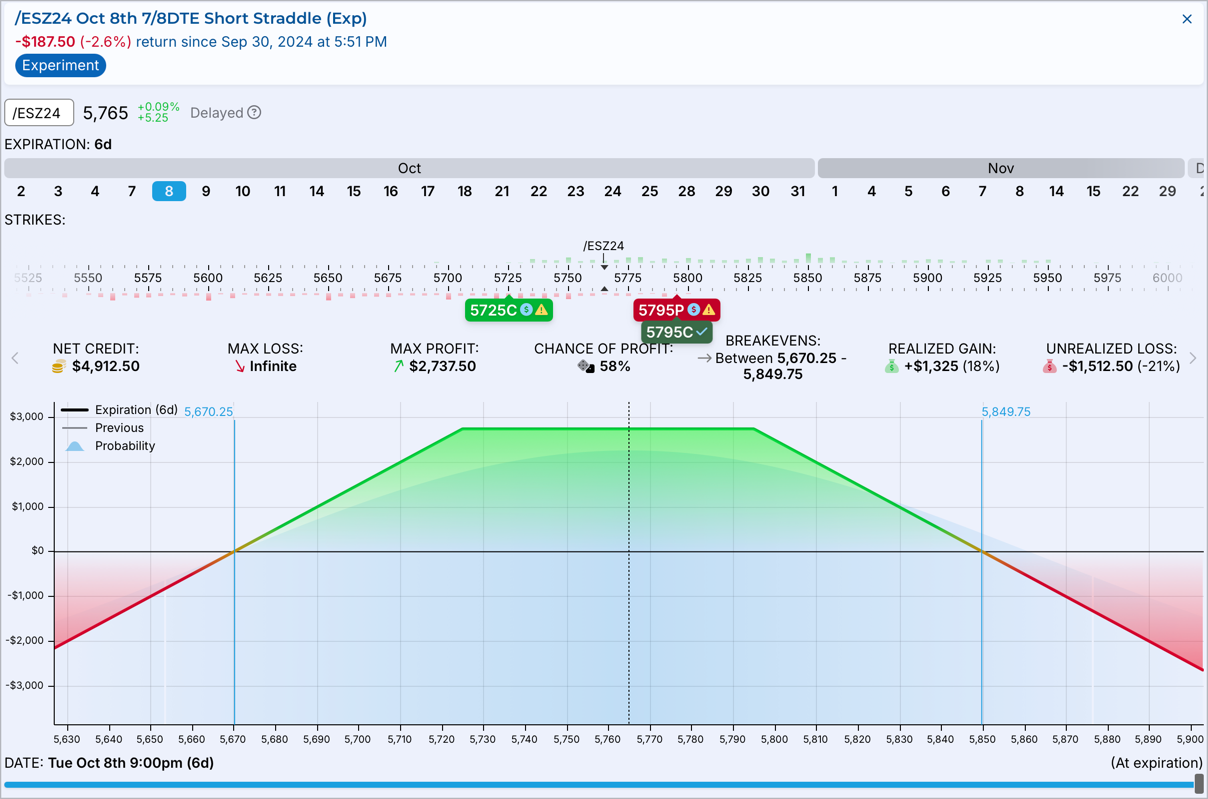Click the realized gain money bag icon
The width and height of the screenshot is (1208, 799).
(891, 367)
